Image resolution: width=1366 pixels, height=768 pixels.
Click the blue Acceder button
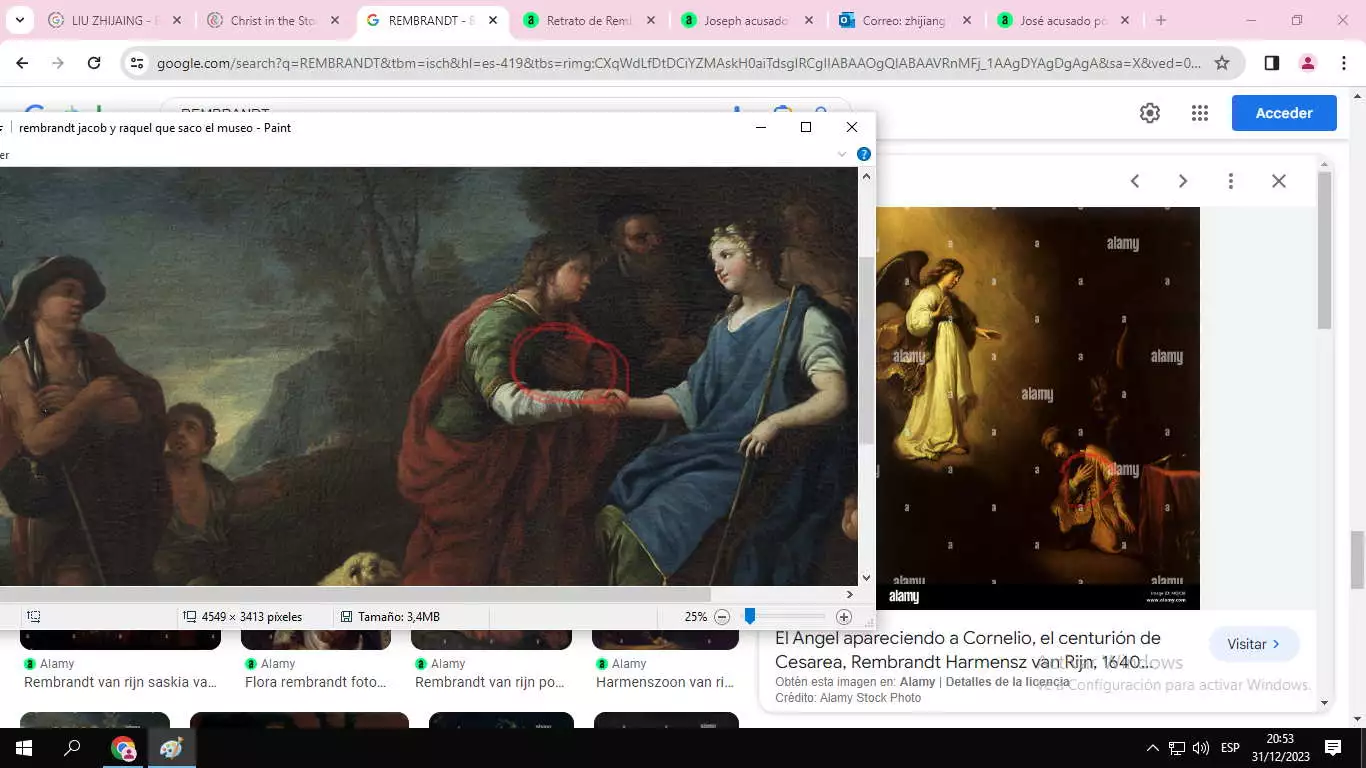click(x=1284, y=113)
